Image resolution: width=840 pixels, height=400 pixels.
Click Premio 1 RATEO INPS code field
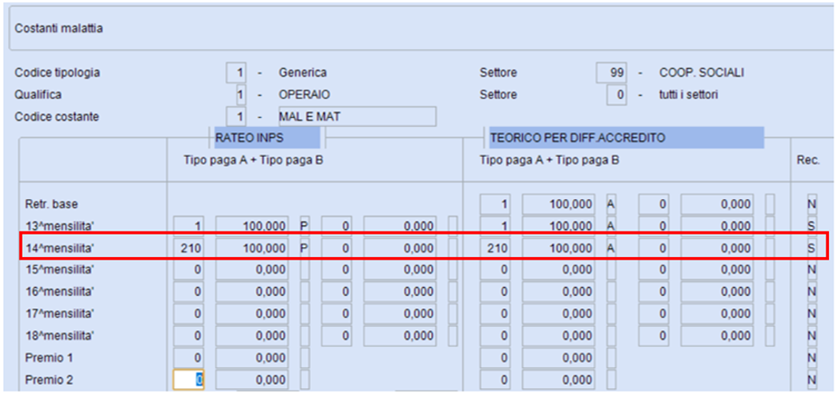188,358
